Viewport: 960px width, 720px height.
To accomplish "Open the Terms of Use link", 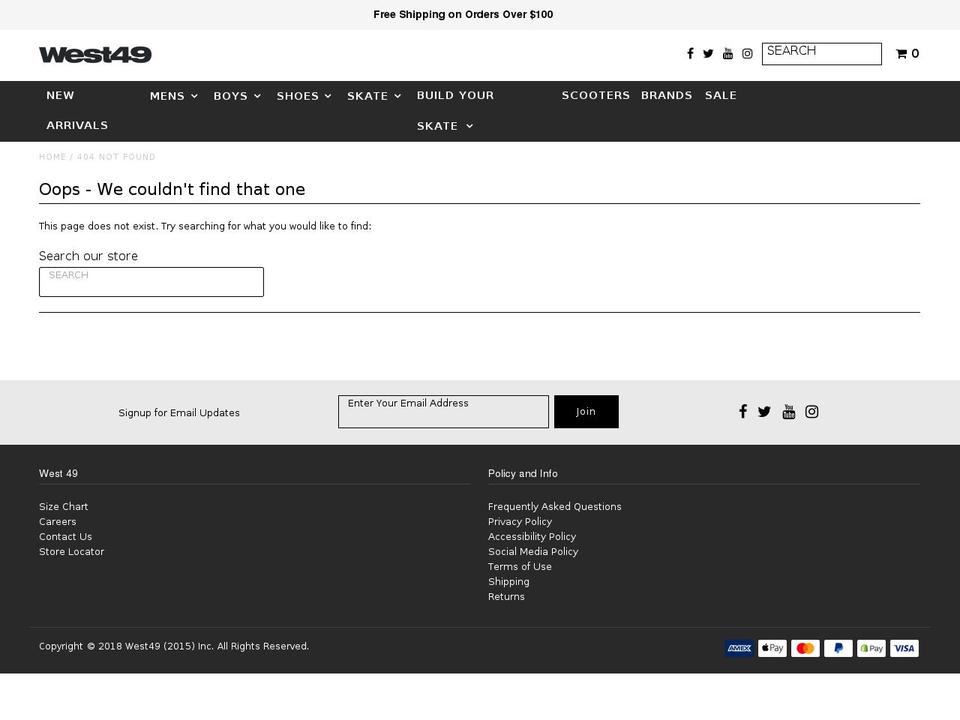I will [x=520, y=566].
